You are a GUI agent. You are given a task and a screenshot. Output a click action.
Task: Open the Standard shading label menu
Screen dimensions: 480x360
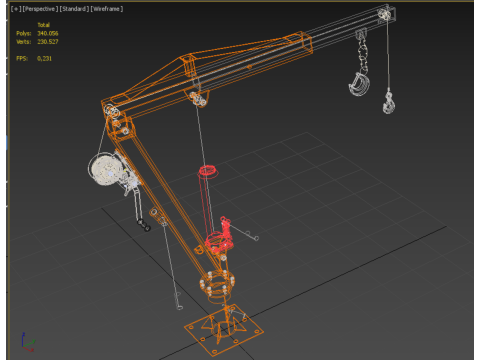[74, 9]
